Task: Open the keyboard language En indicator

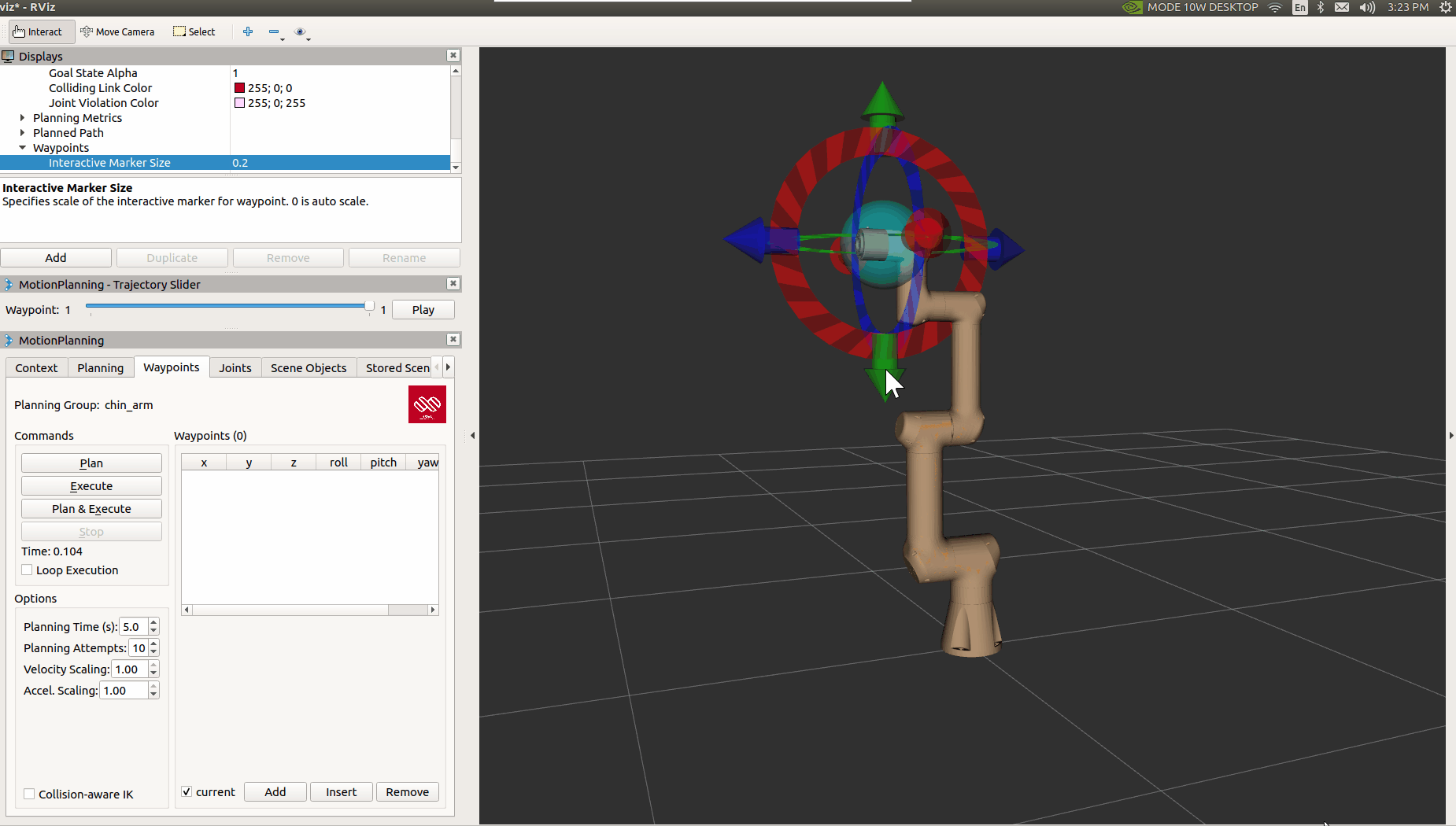Action: (x=1300, y=7)
